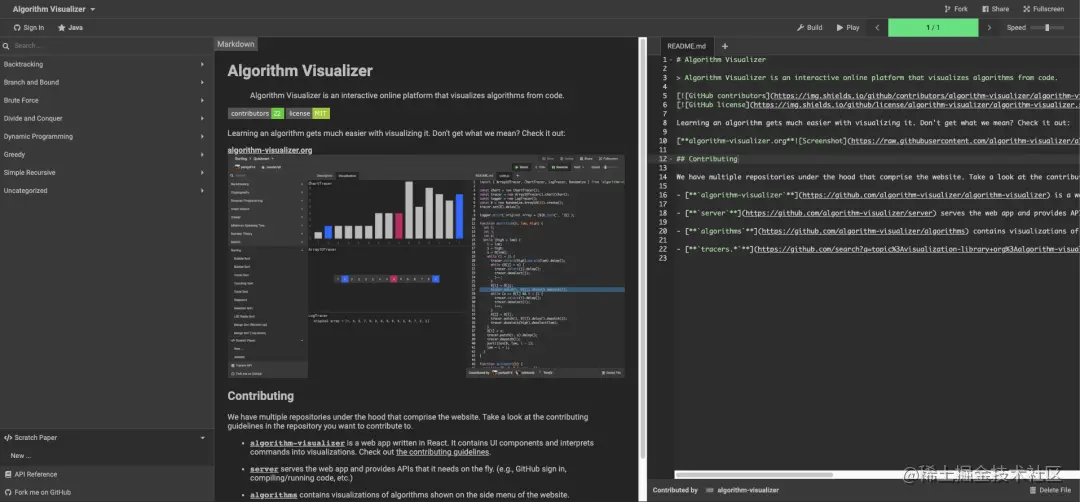The image size is (1080, 502).
Task: Open the Algorithm Visualizer title dropdown
Action: [x=54, y=9]
